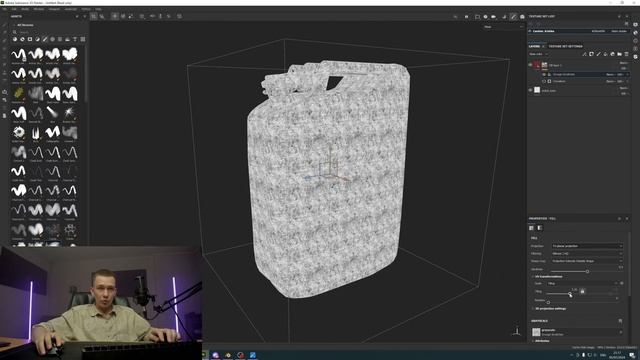
Task: Filter assets by Textures icon
Action: [x=60, y=39]
